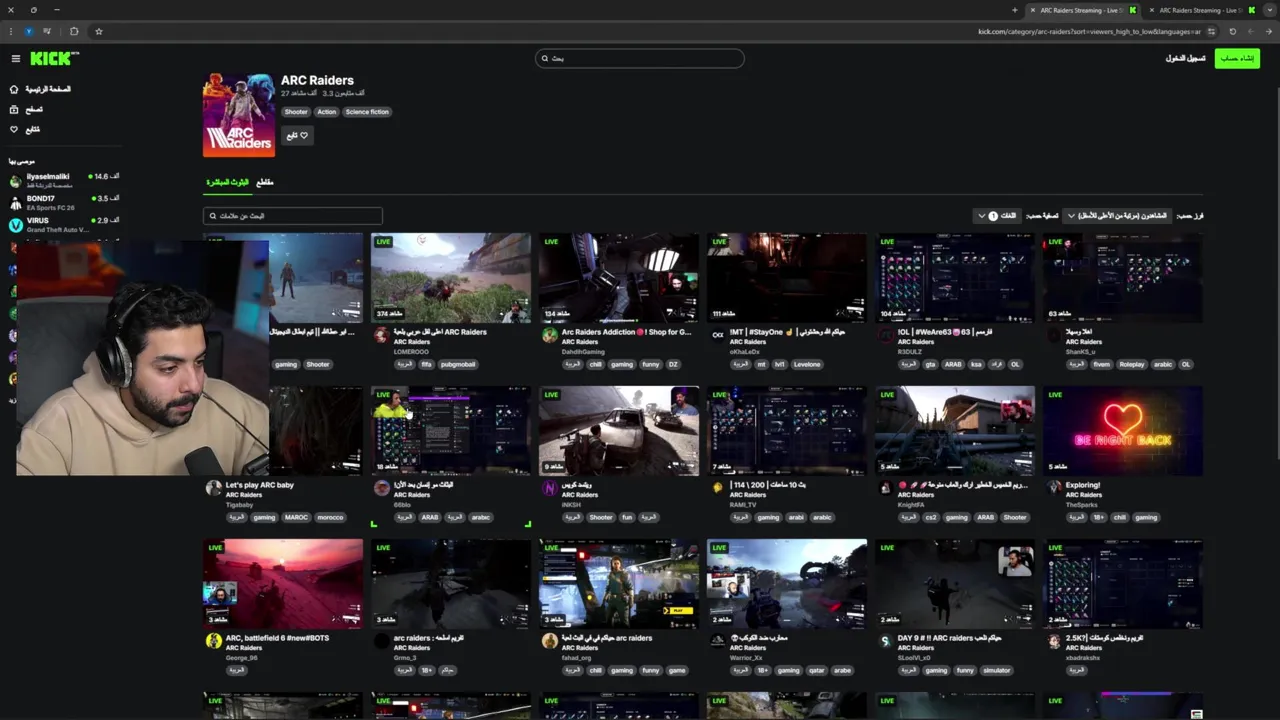Open the fahad_org stream thumbnail
Image resolution: width=1280 pixels, height=720 pixels.
click(x=619, y=584)
